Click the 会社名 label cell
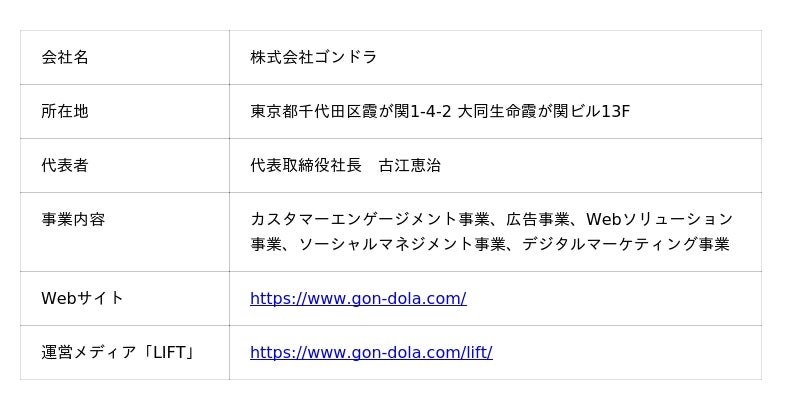The image size is (800, 410). pyautogui.click(x=65, y=57)
